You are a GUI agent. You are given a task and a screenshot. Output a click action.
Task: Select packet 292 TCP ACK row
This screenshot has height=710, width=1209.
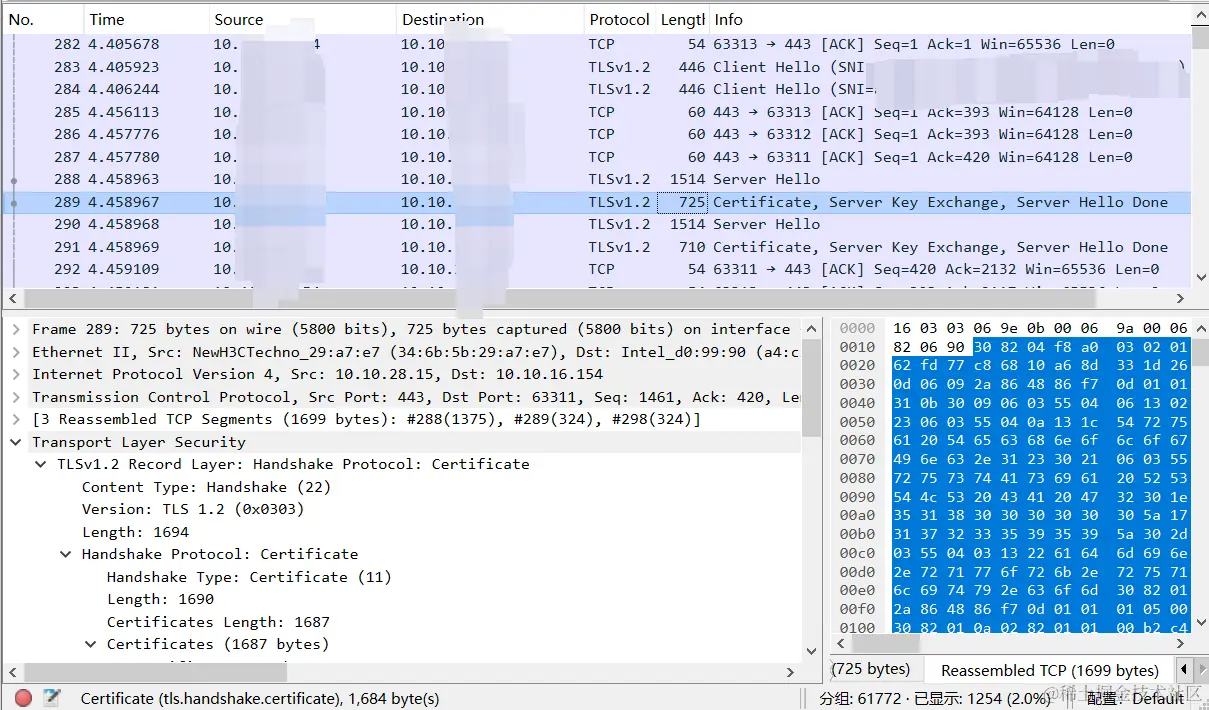click(597, 269)
